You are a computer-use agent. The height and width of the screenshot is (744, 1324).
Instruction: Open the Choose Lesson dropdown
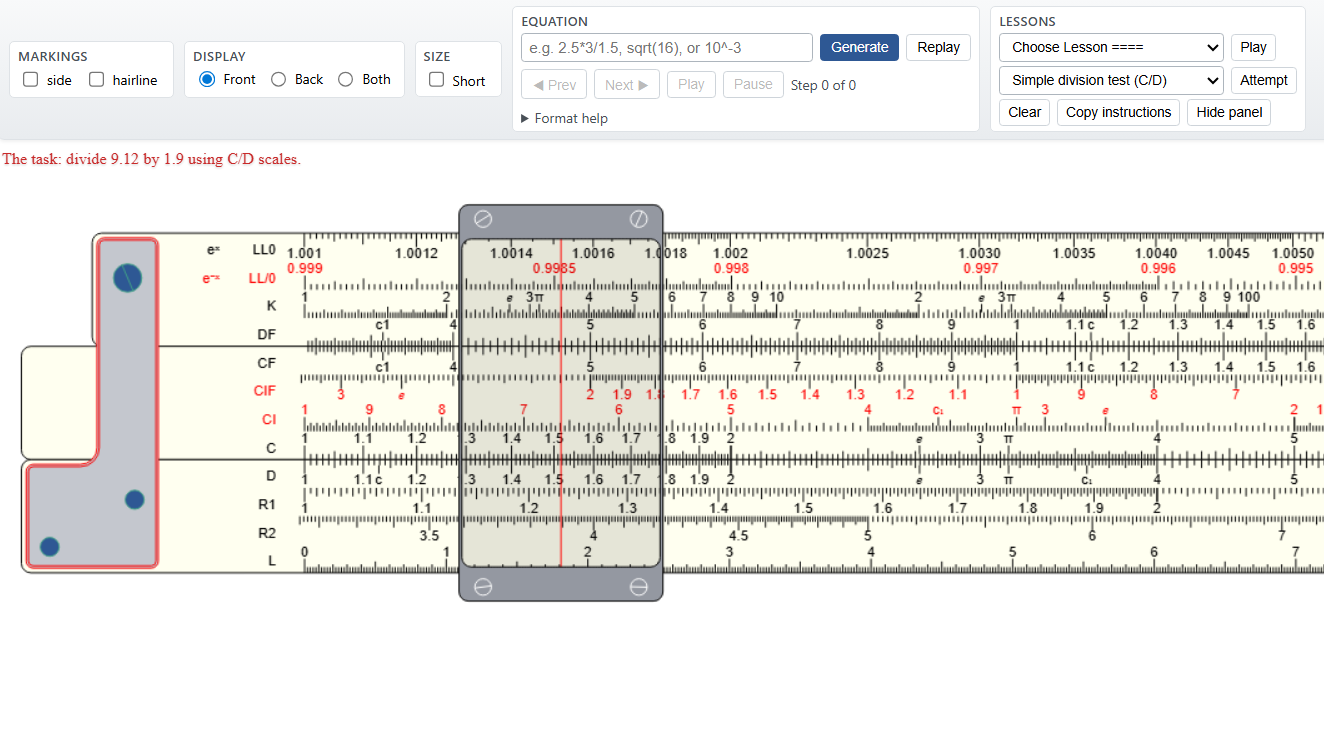click(x=1110, y=47)
